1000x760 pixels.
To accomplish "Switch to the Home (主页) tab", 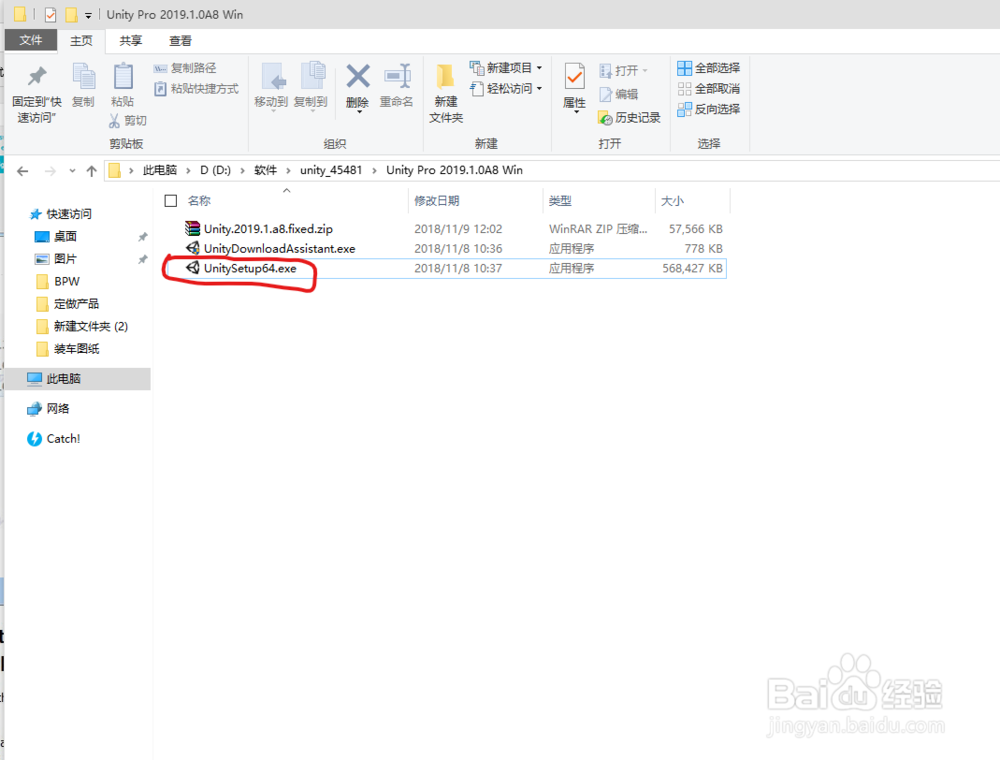I will pos(82,41).
